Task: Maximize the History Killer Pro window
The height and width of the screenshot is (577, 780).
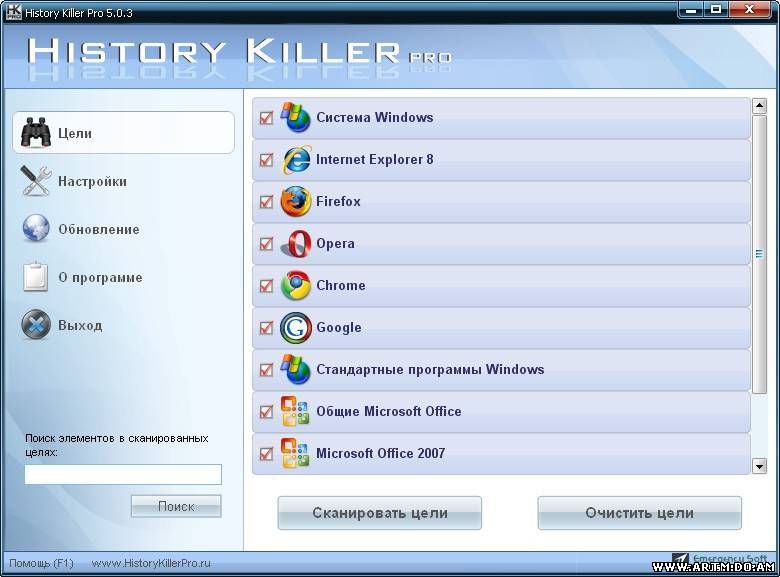Action: [x=716, y=10]
